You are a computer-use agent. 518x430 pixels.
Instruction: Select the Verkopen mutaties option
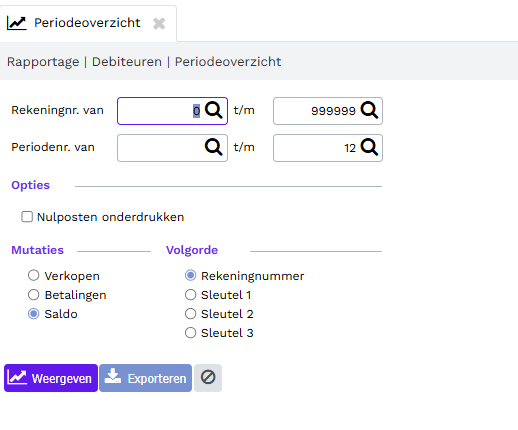coord(33,276)
